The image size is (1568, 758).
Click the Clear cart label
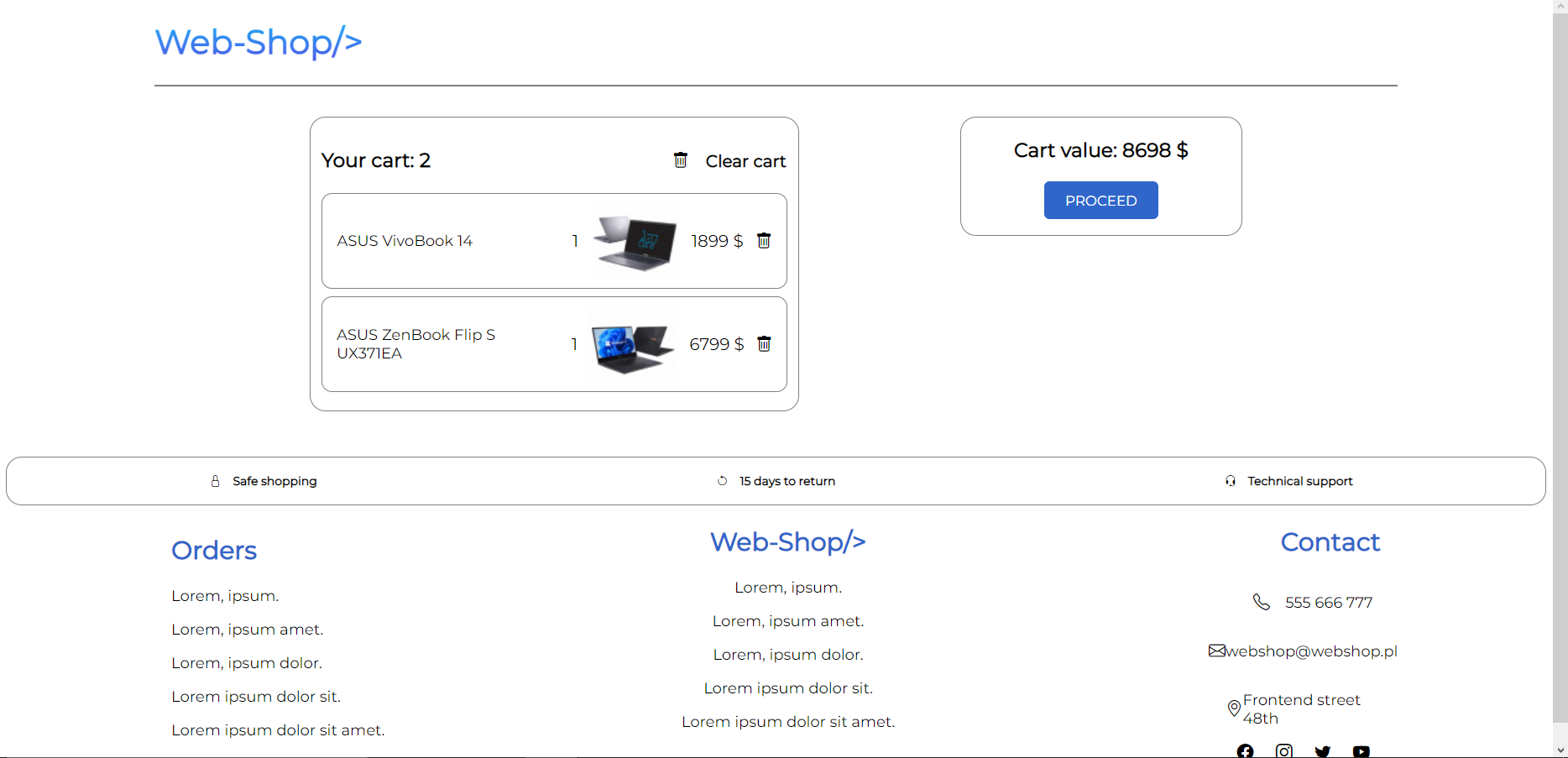(745, 161)
